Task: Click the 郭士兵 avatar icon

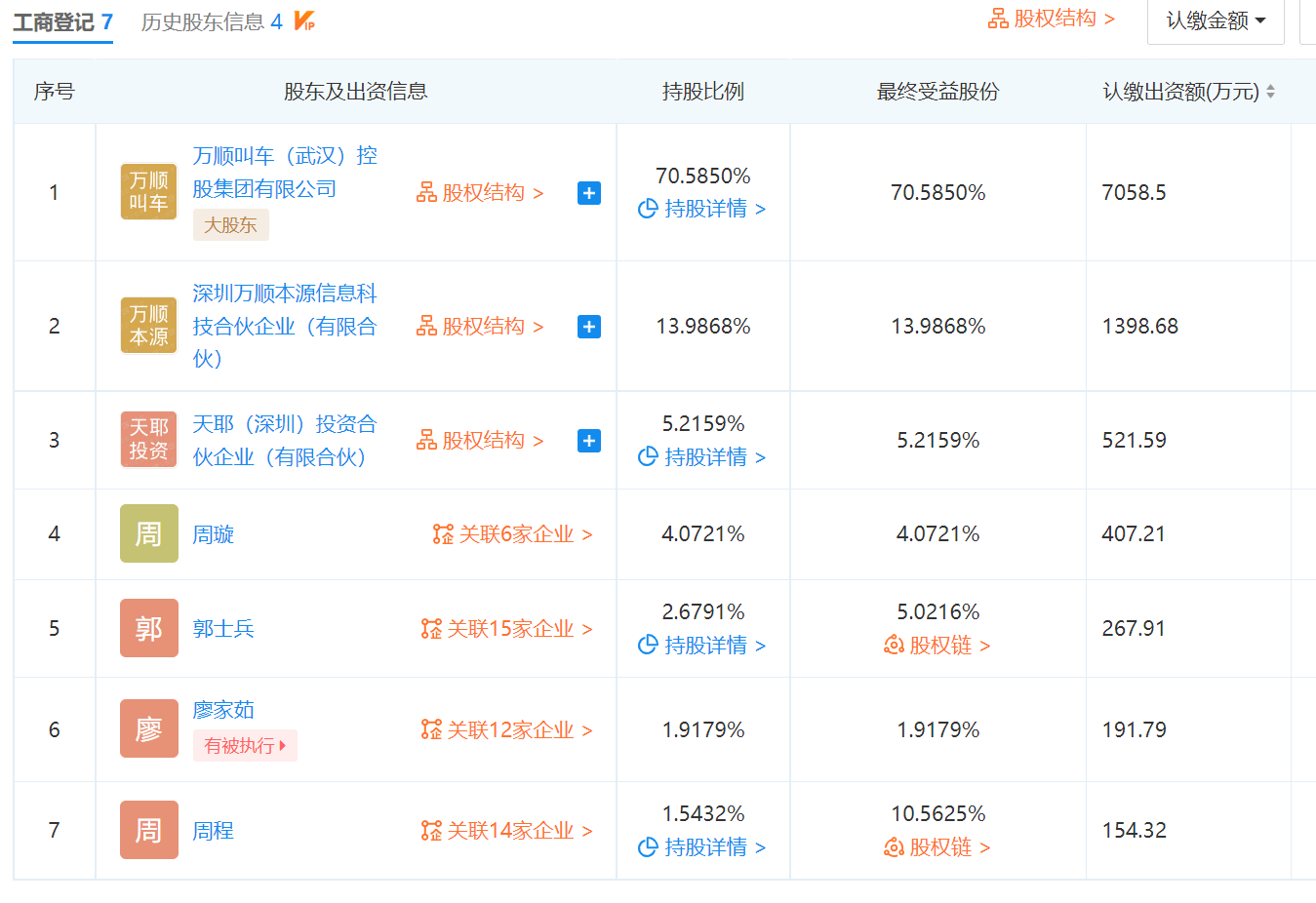Action: point(148,628)
